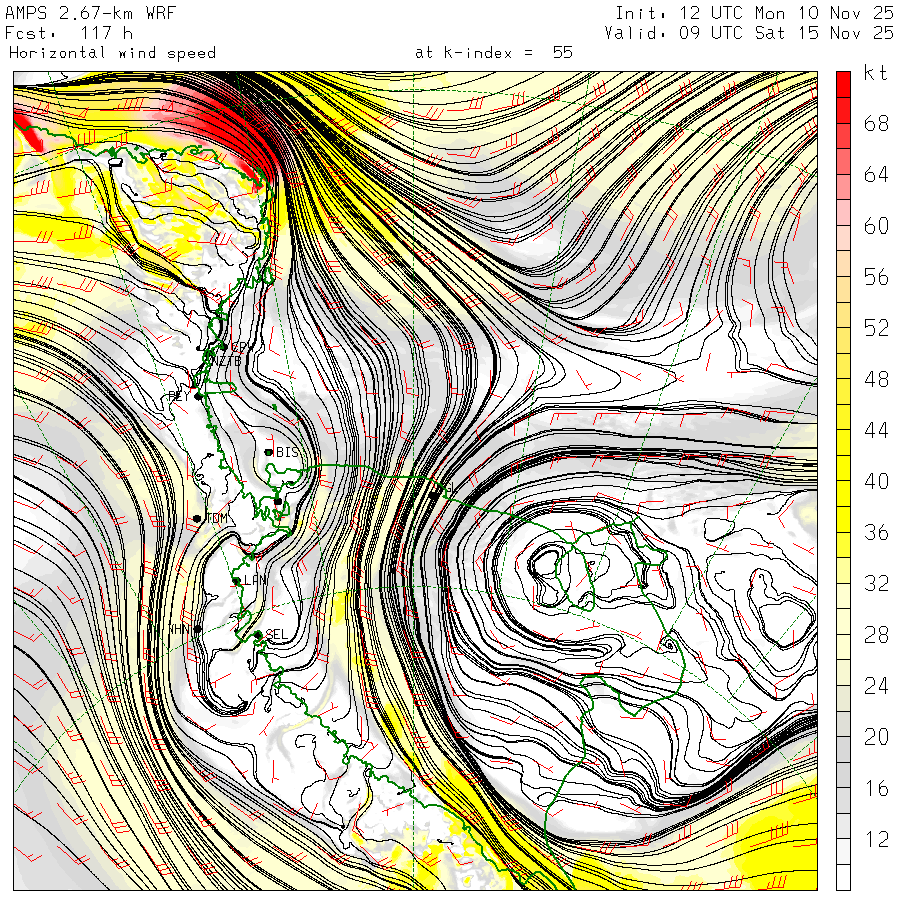Click the white swatch at colorbar bottom
This screenshot has width=900, height=900.
843,878
